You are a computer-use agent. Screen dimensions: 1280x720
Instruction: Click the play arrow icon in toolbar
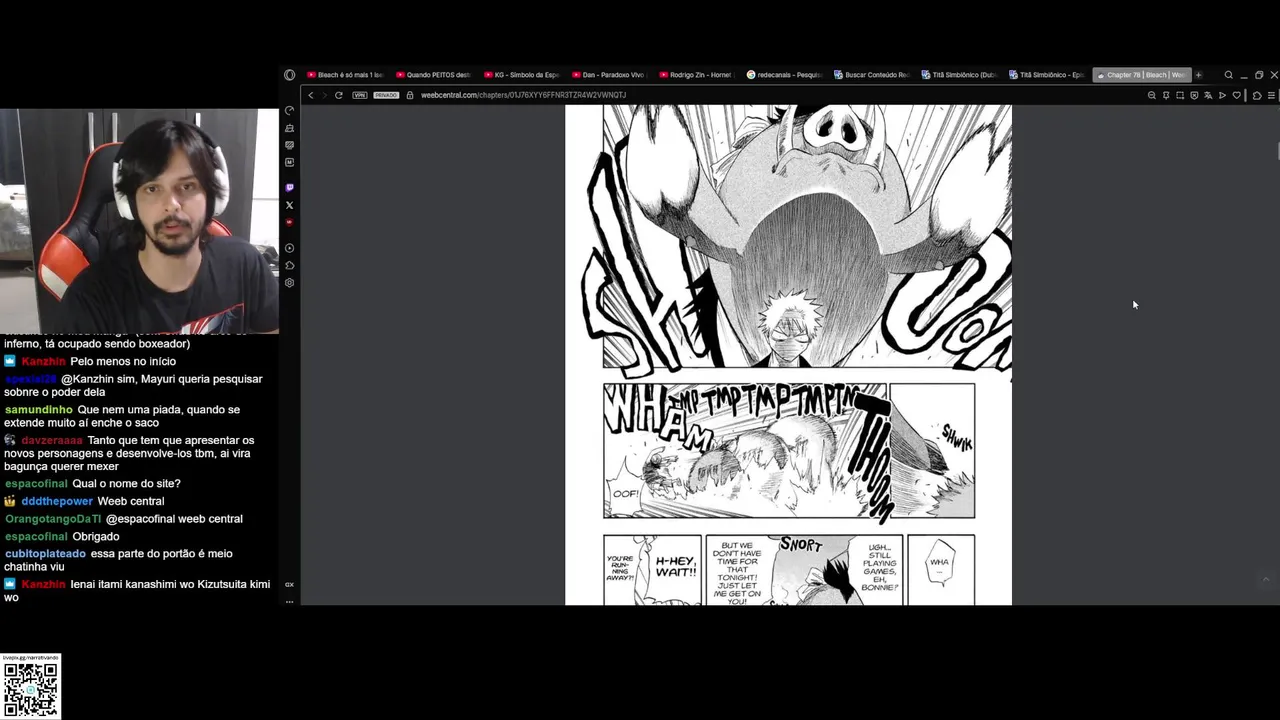pyautogui.click(x=1222, y=95)
